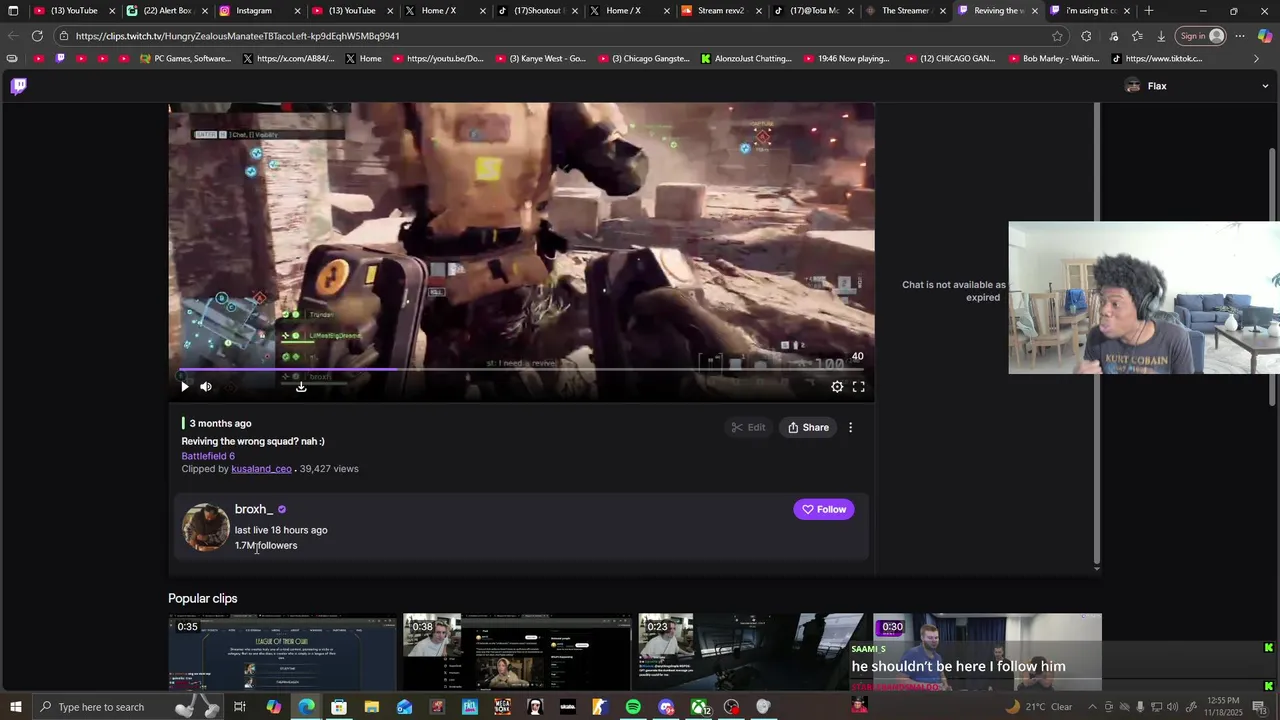The height and width of the screenshot is (720, 1280).
Task: Open the 0:30 popular clip thumbnail
Action: [987, 652]
